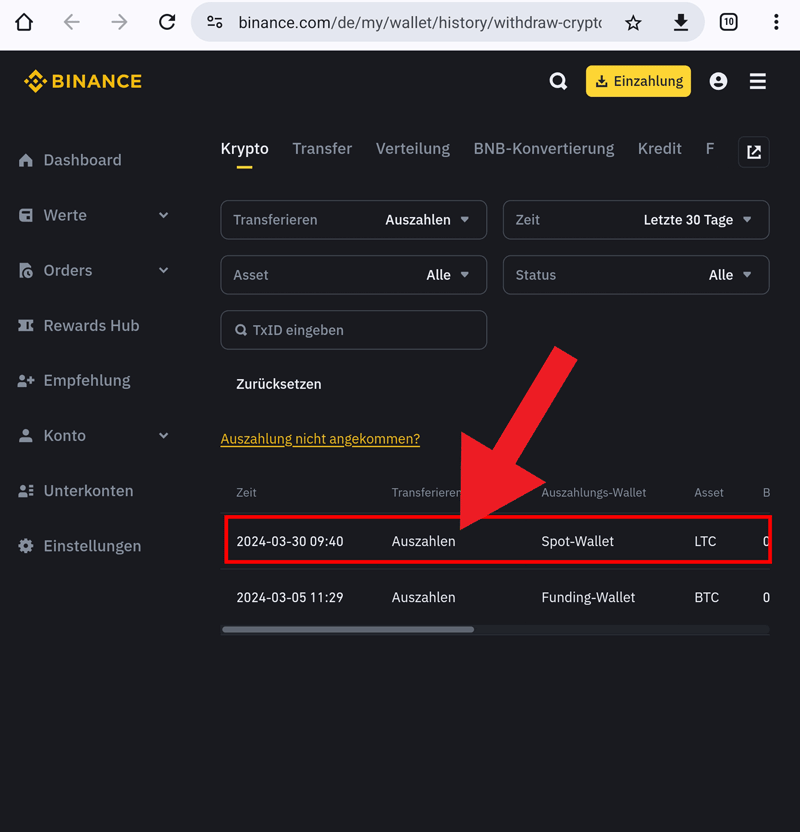Switch to the Transfer tab
This screenshot has height=832, width=800.
click(x=322, y=148)
